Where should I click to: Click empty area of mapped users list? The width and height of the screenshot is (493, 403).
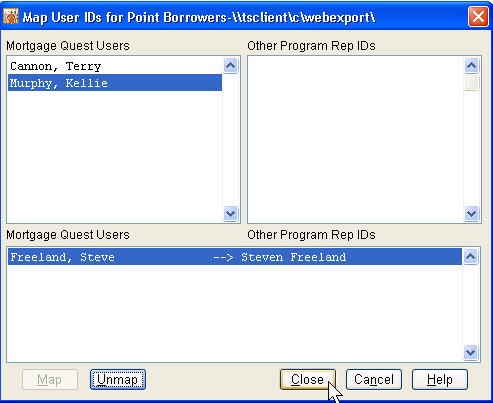click(x=235, y=313)
